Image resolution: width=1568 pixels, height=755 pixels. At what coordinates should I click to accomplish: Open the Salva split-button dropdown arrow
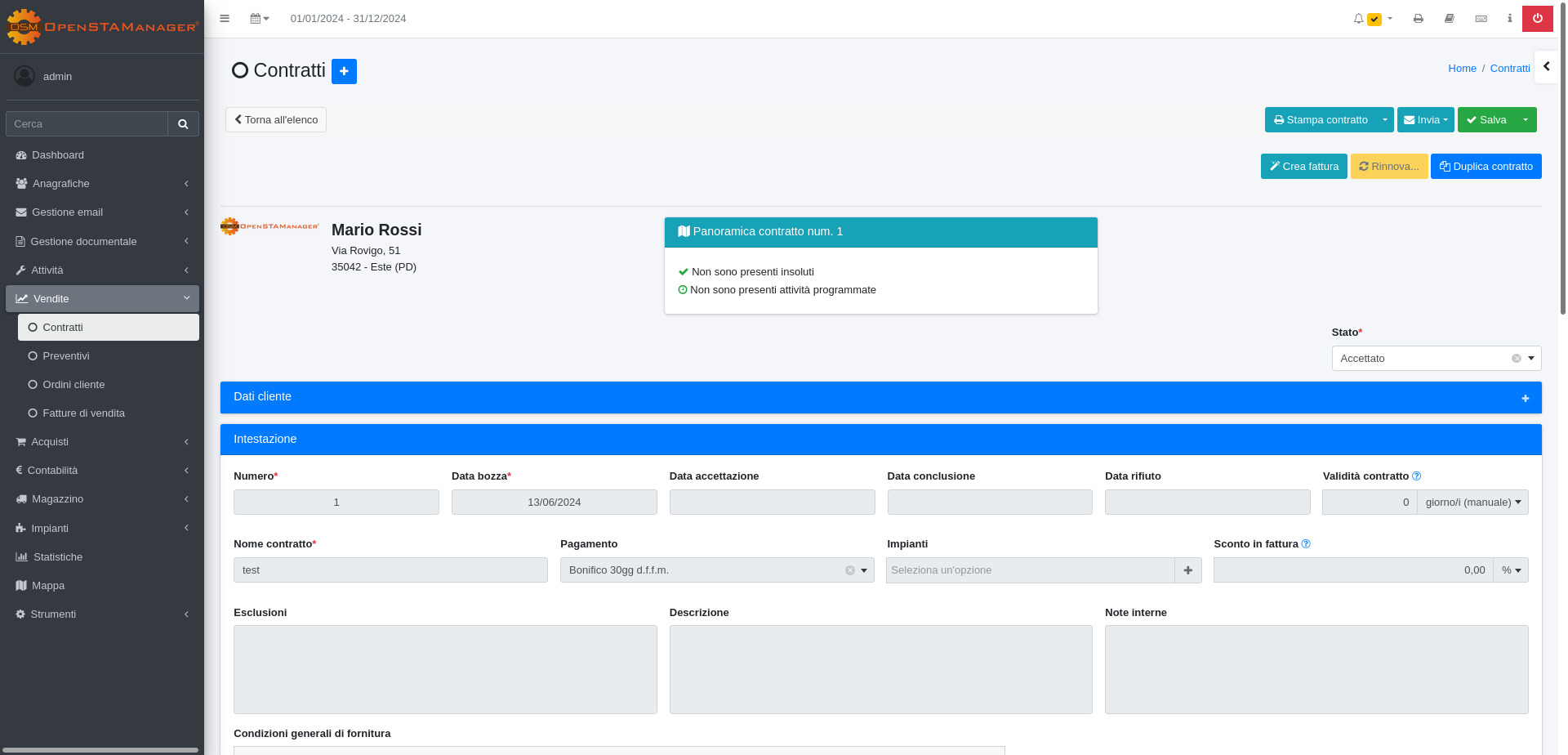point(1525,120)
